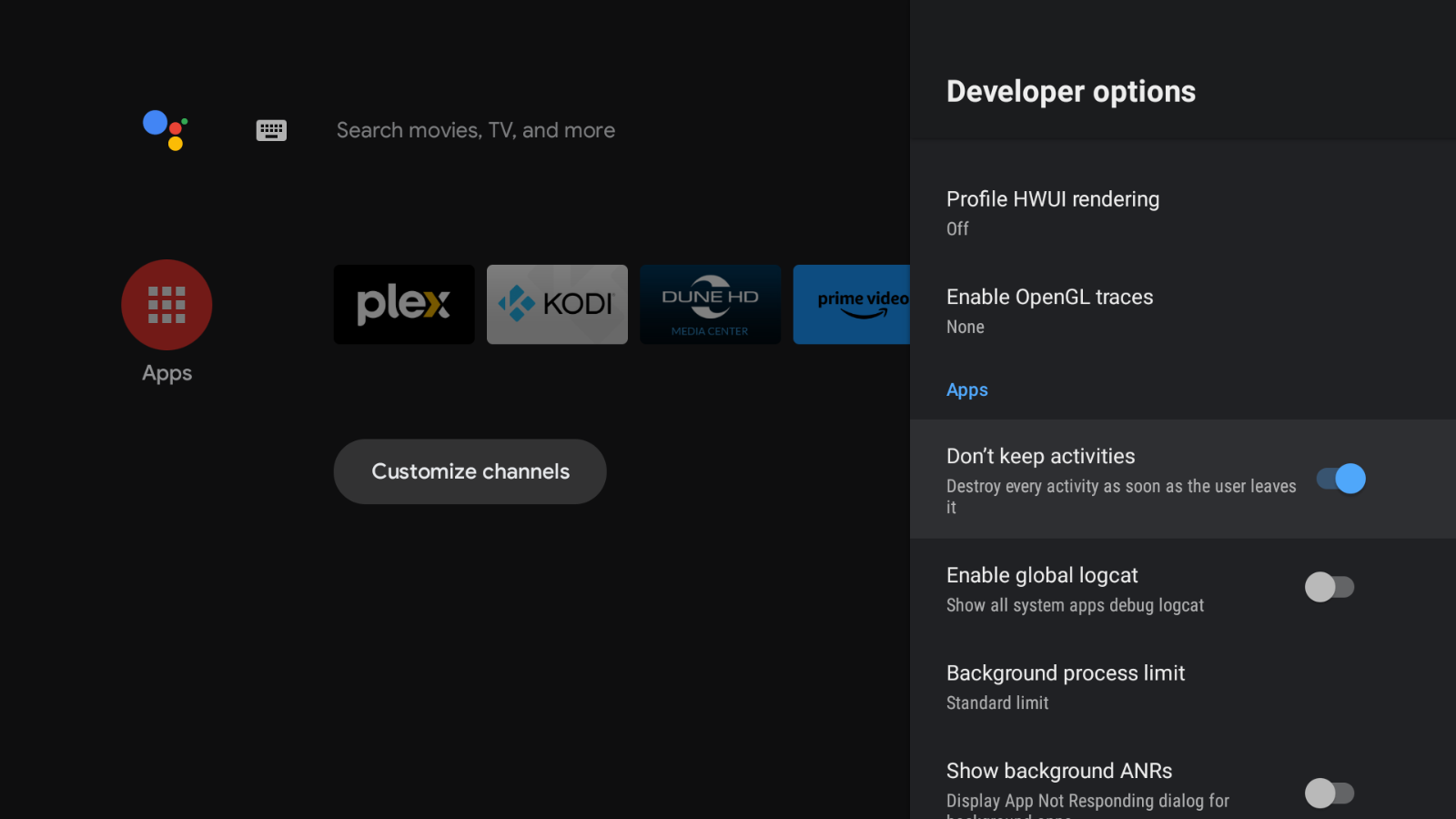Open Enable OpenGL traces setting
Viewport: 1456px width, 819px height.
click(x=1183, y=311)
